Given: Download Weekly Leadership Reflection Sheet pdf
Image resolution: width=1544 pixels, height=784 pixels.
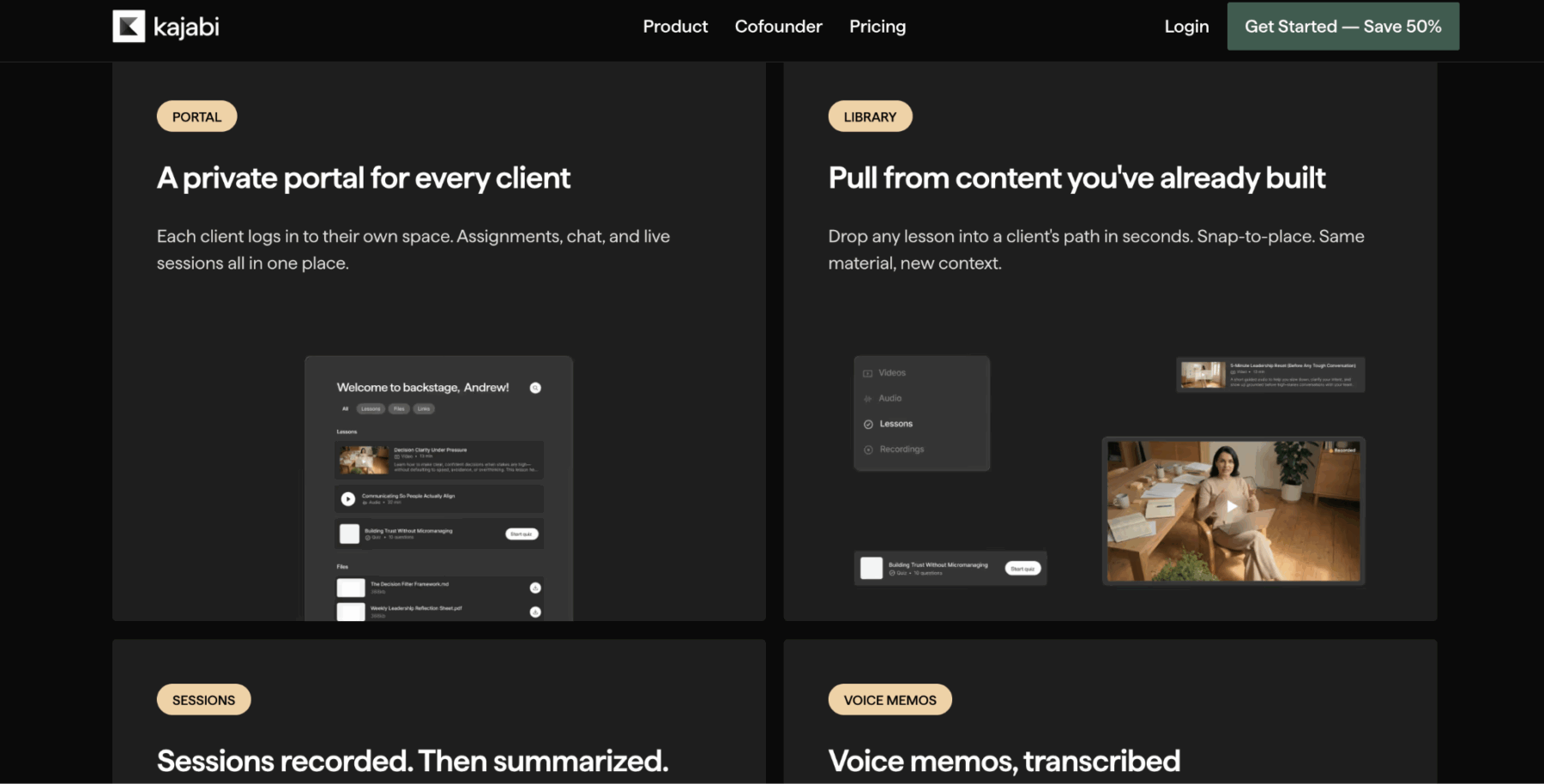Looking at the screenshot, I should click(535, 612).
